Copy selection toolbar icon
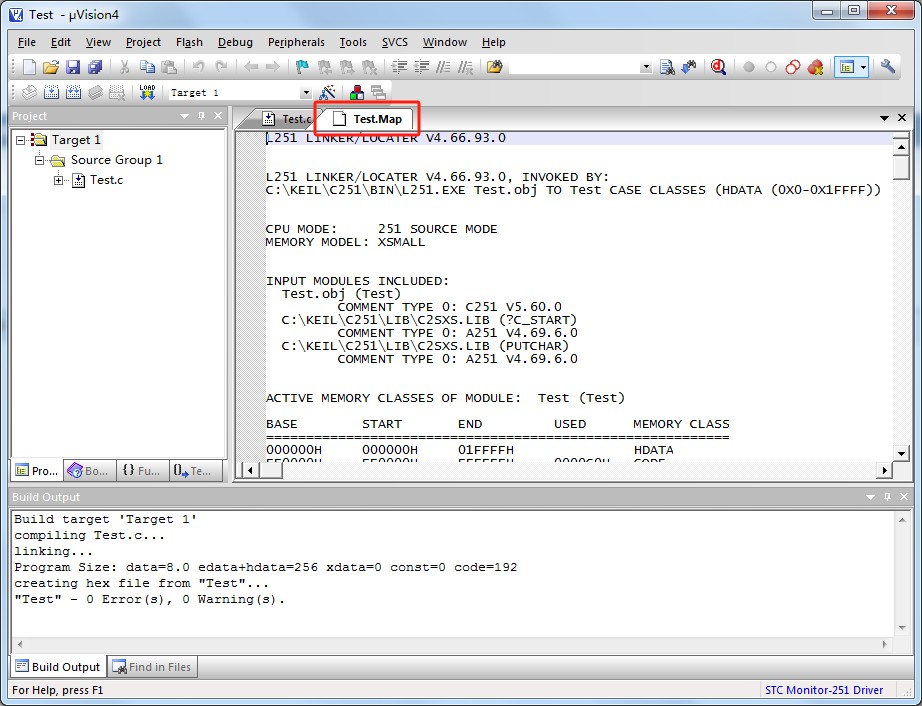922x706 pixels. pos(147,67)
